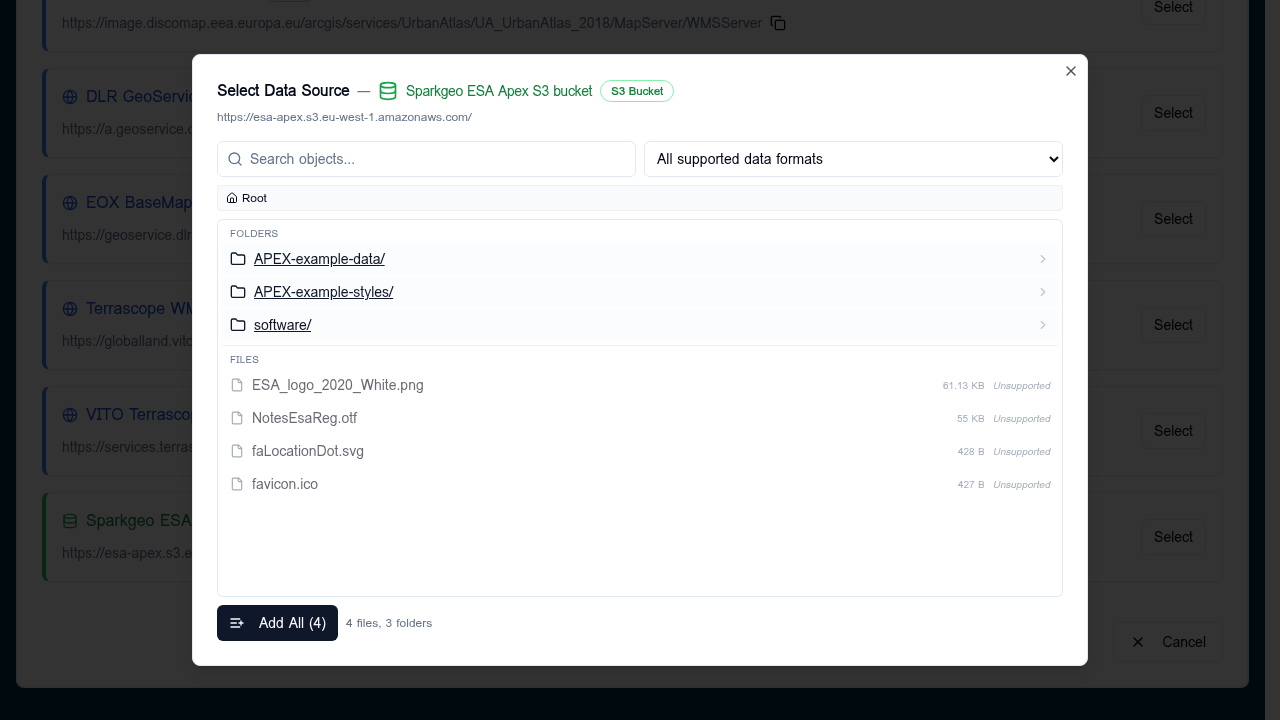This screenshot has width=1280, height=720.
Task: Select file favicon.ico
Action: point(640,484)
